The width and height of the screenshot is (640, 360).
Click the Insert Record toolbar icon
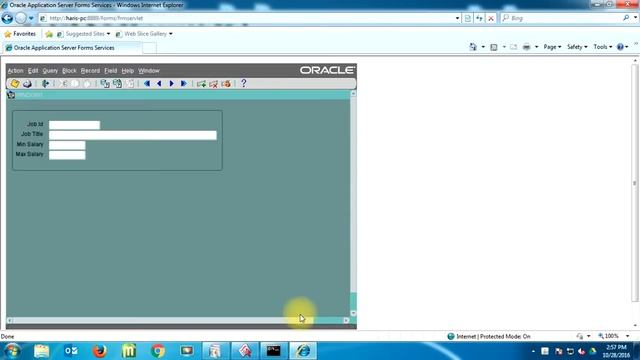point(201,84)
